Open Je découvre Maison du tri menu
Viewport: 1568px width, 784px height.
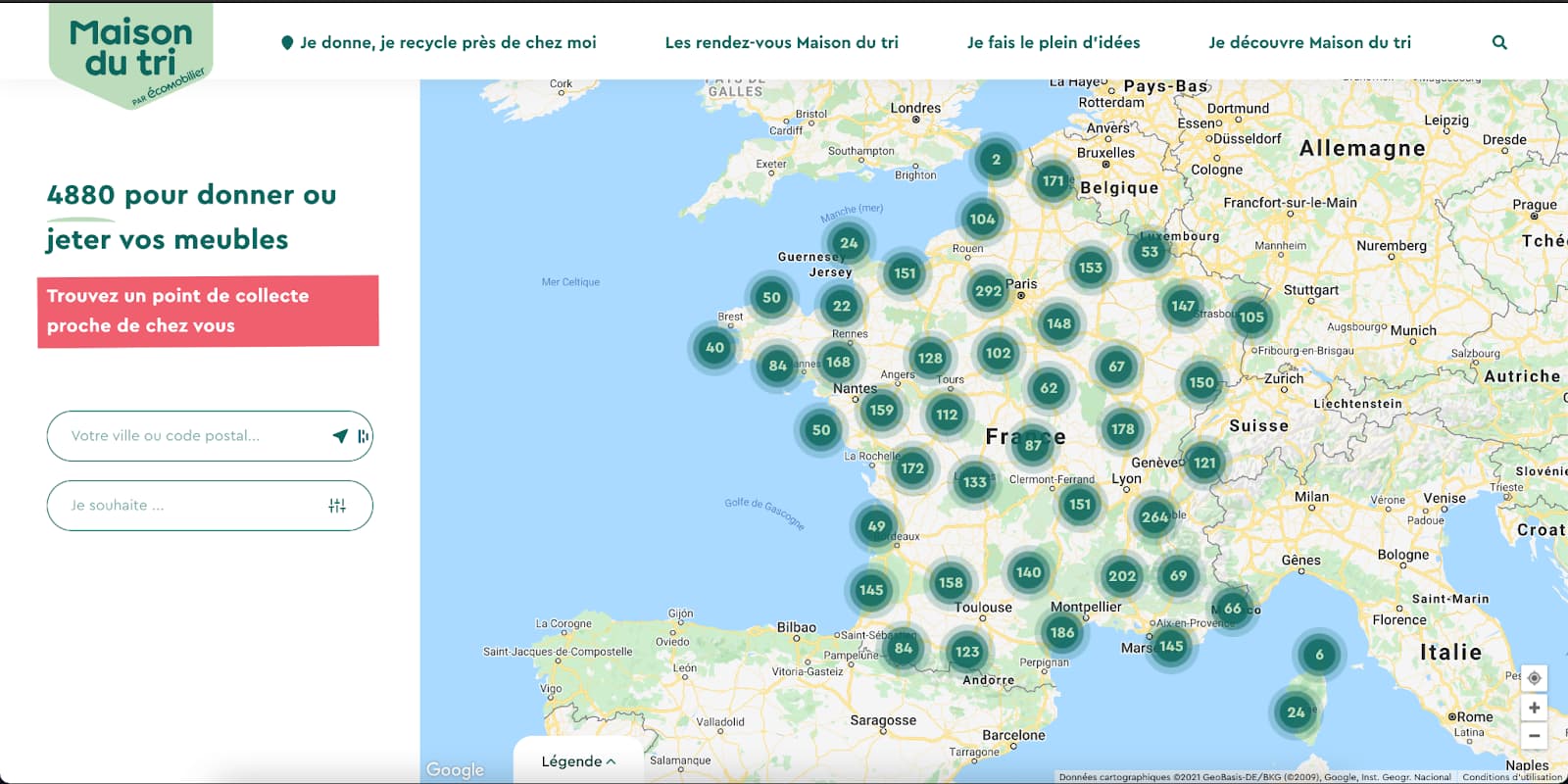[1309, 43]
